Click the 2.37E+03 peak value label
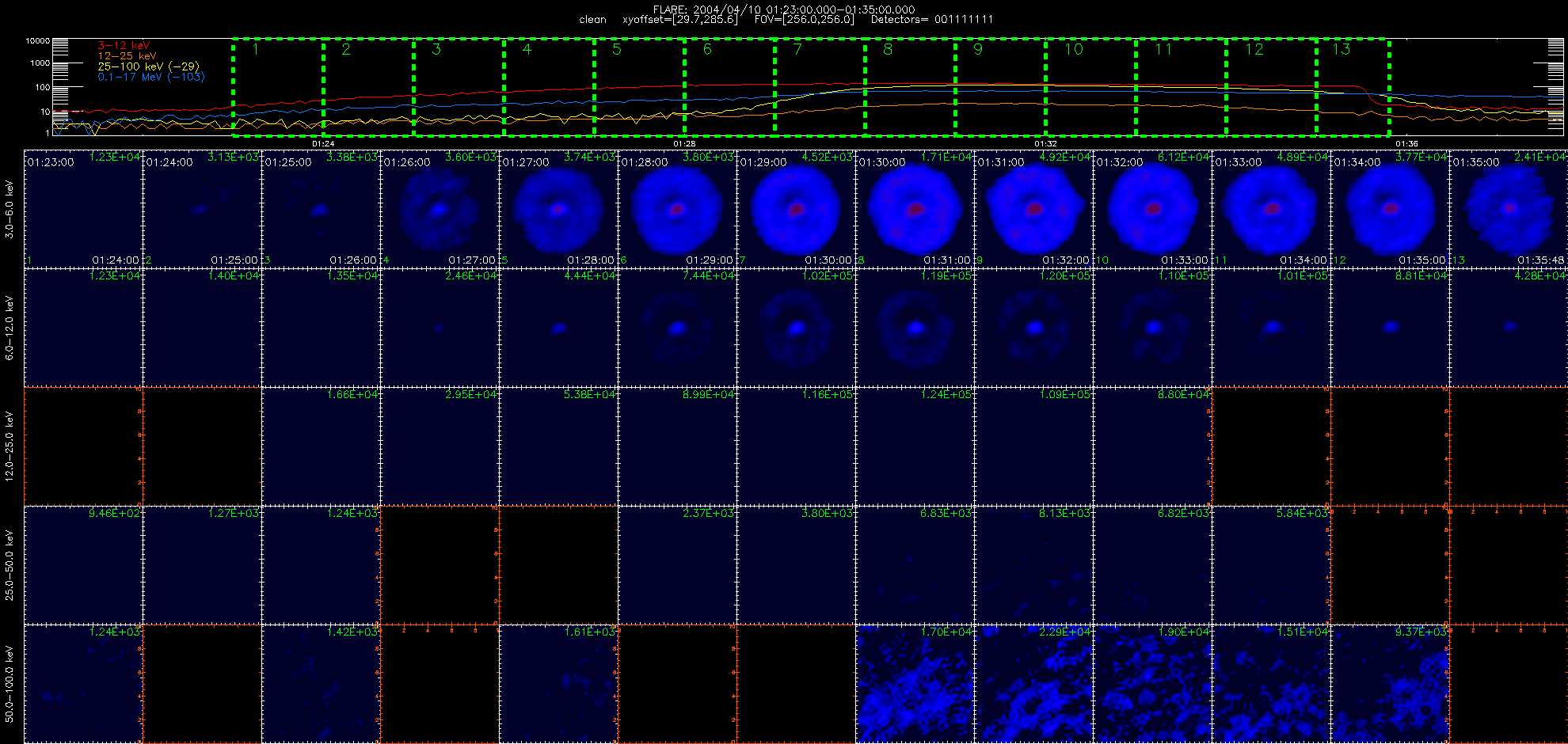 (709, 513)
